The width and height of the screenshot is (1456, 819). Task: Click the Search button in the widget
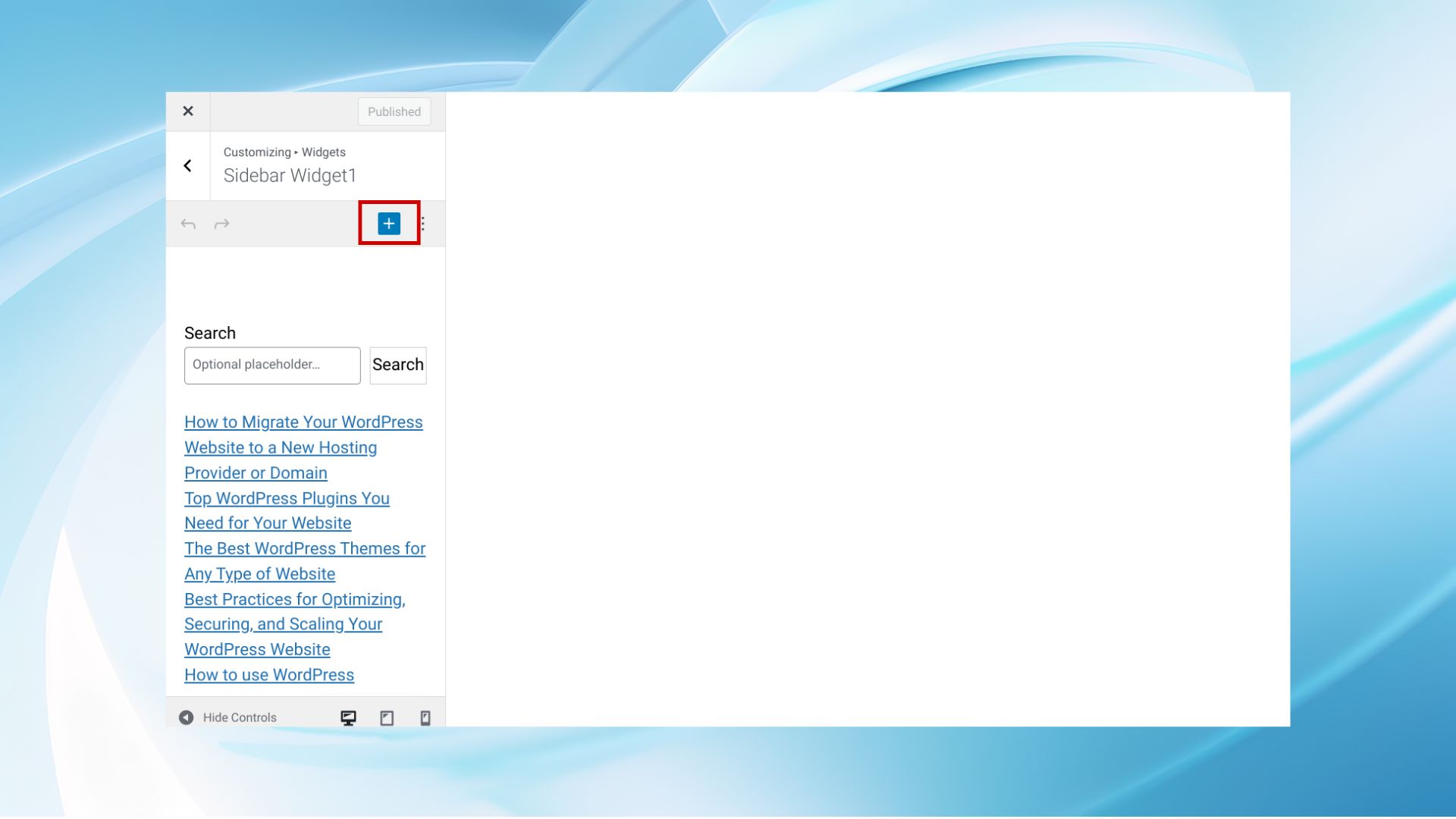tap(397, 365)
